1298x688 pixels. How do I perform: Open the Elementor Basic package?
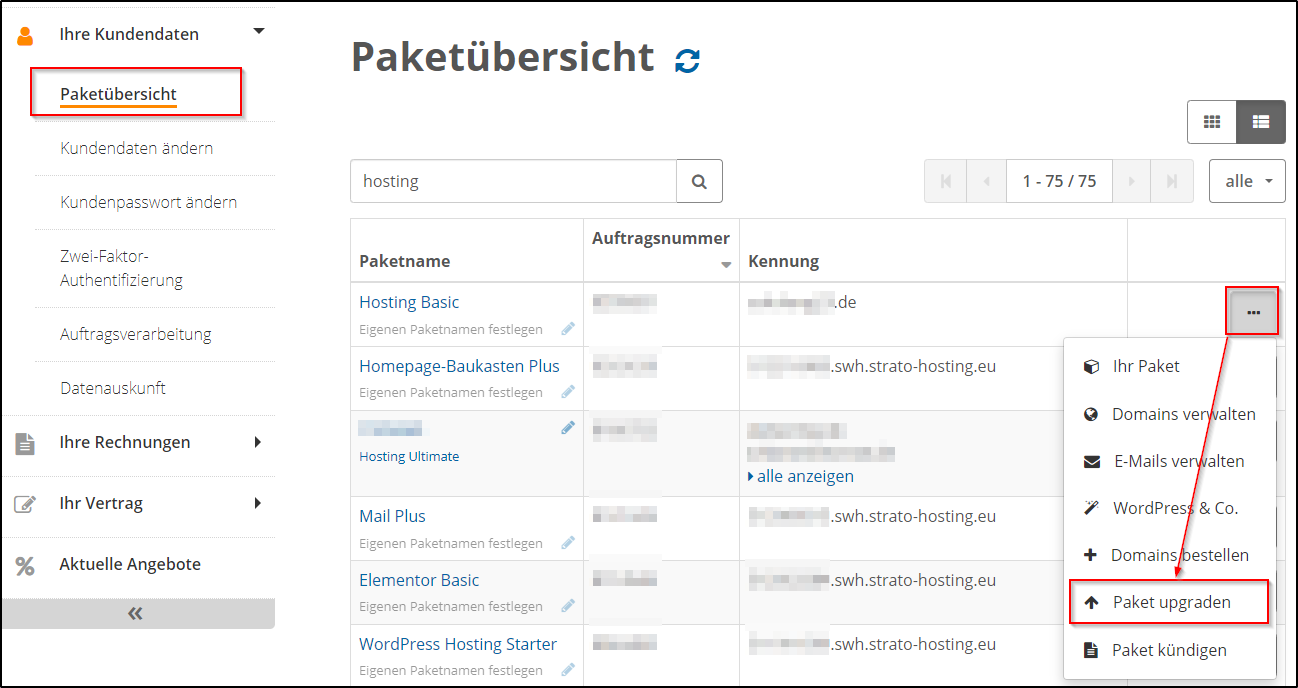[419, 579]
